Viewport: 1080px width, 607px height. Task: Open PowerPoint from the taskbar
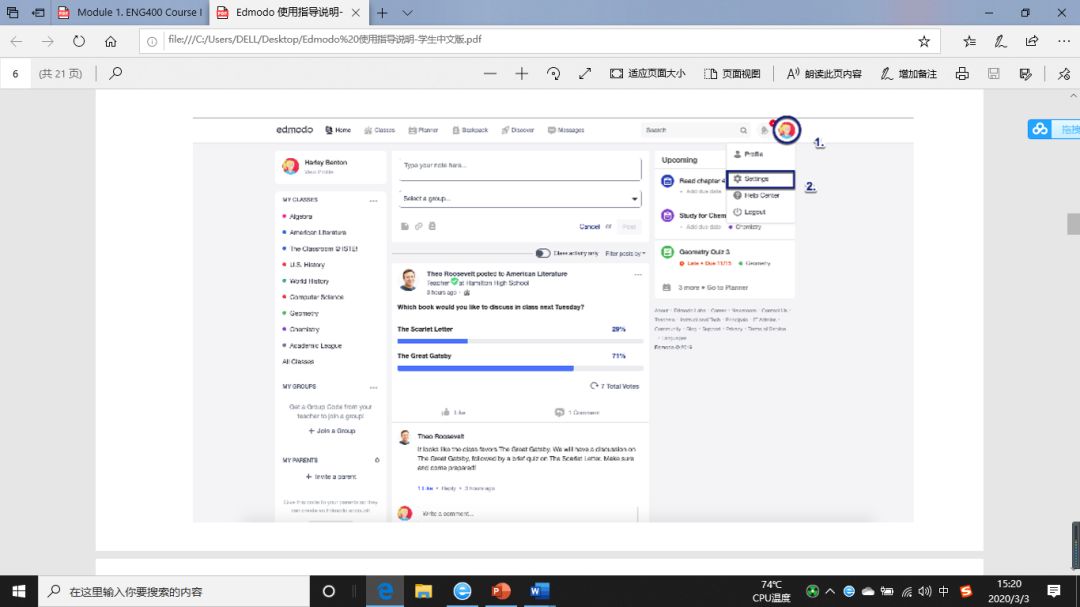(501, 591)
